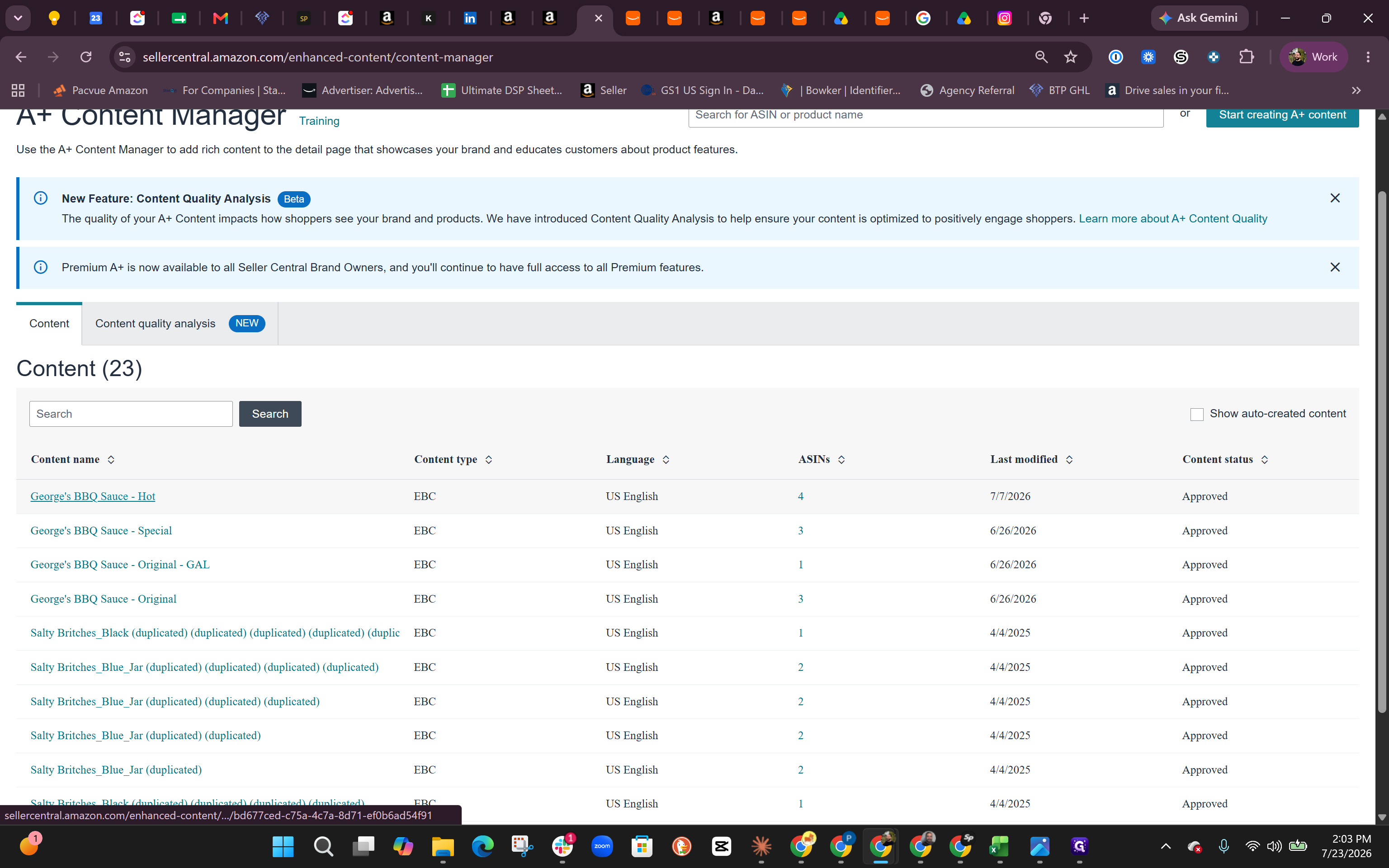Screen dimensions: 1389x868
Task: Open the Training link
Action: [x=319, y=121]
